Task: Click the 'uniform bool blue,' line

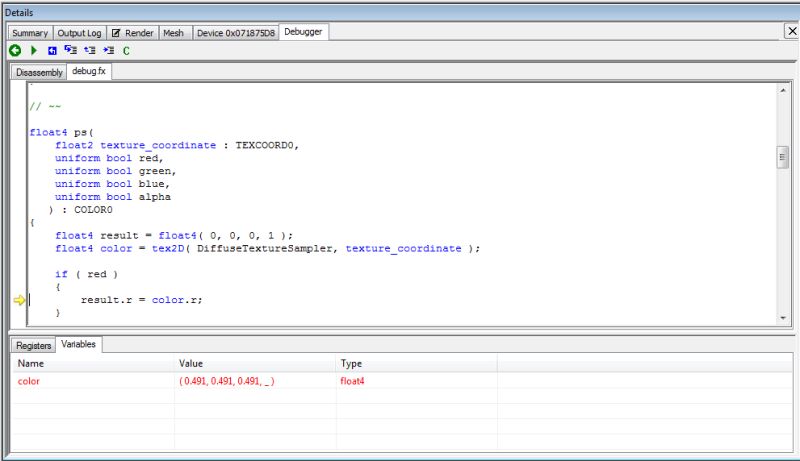Action: click(x=112, y=184)
